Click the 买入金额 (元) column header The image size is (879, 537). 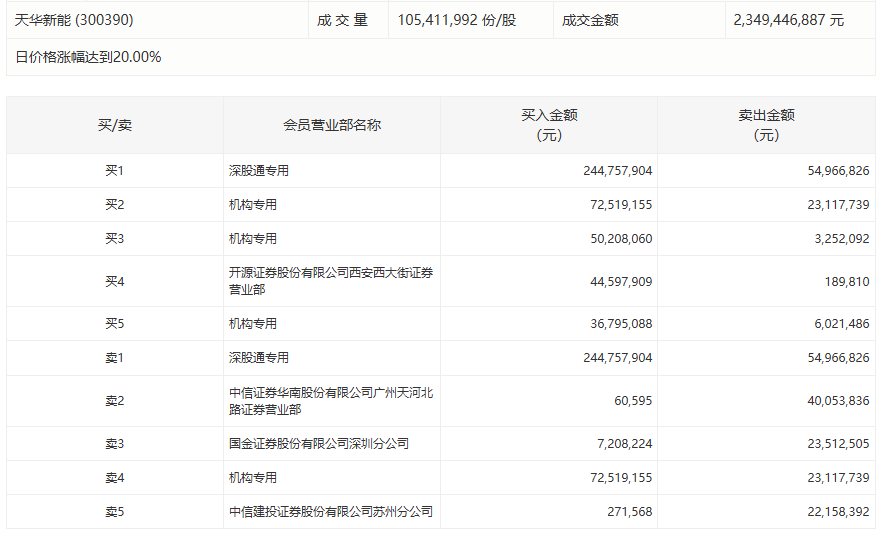point(549,125)
